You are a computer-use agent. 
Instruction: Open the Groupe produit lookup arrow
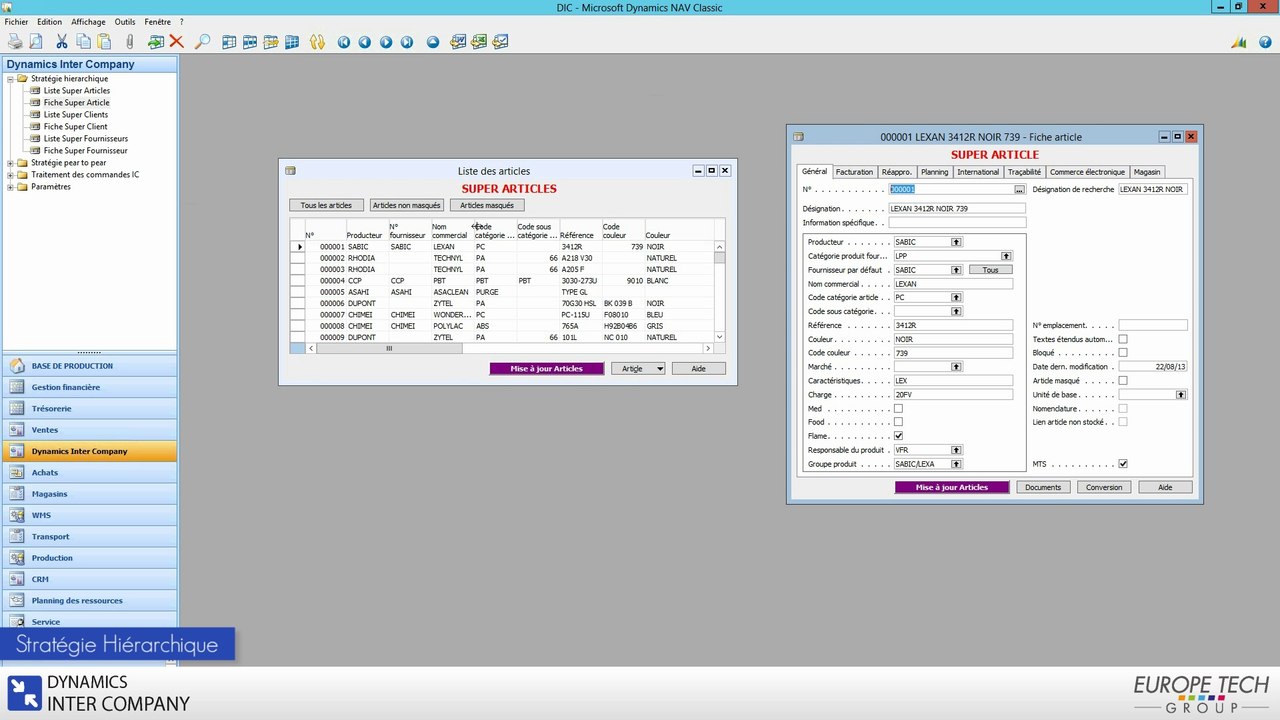click(956, 464)
